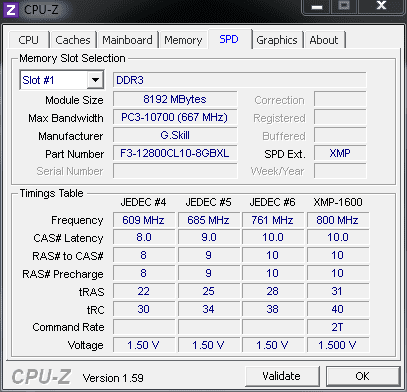The width and height of the screenshot is (407, 392).
Task: Click part number F3-12800CL10-8GBXL
Action: click(x=175, y=153)
